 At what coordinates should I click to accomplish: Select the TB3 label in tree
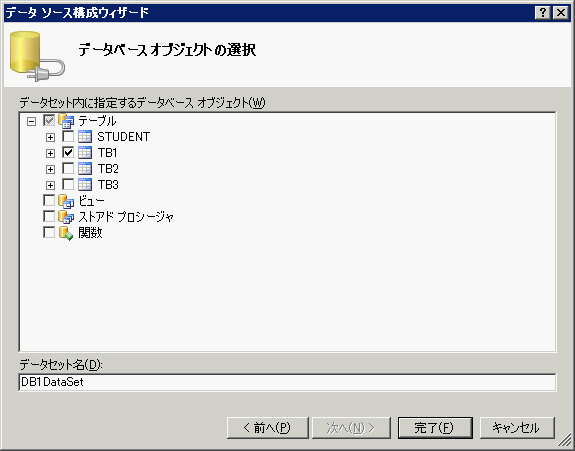pos(108,184)
